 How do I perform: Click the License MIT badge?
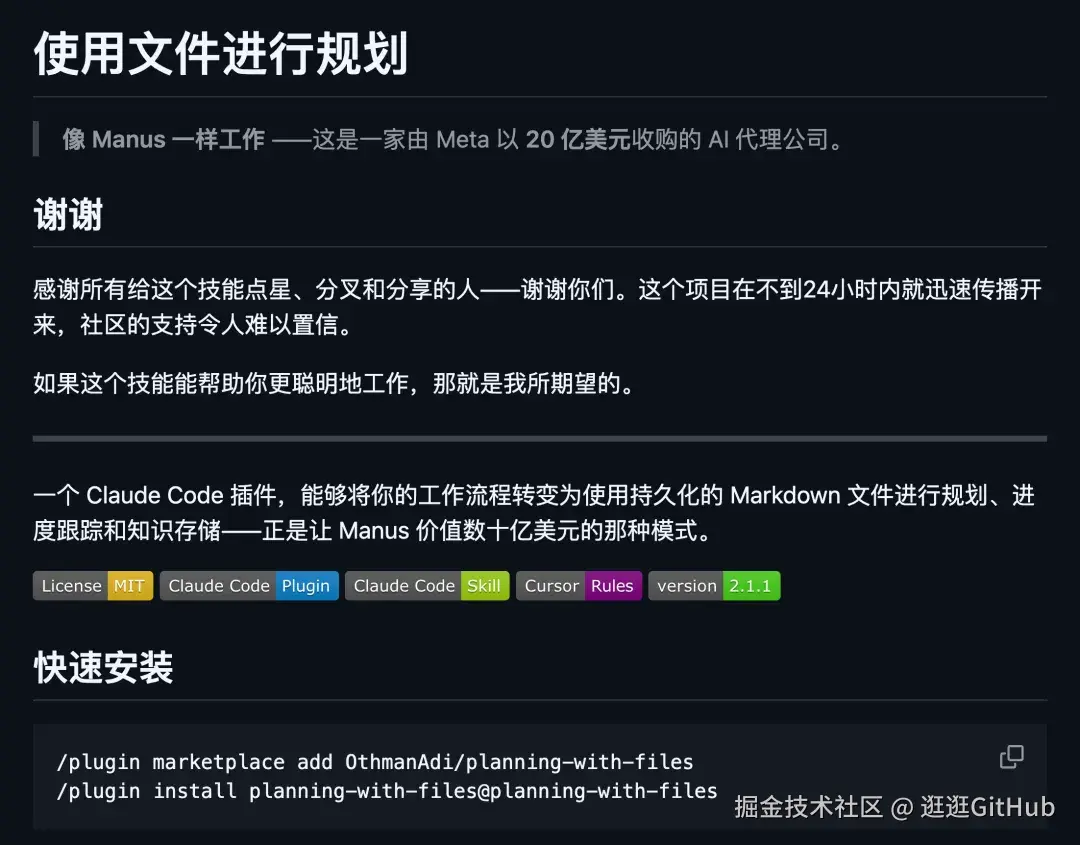(x=93, y=586)
